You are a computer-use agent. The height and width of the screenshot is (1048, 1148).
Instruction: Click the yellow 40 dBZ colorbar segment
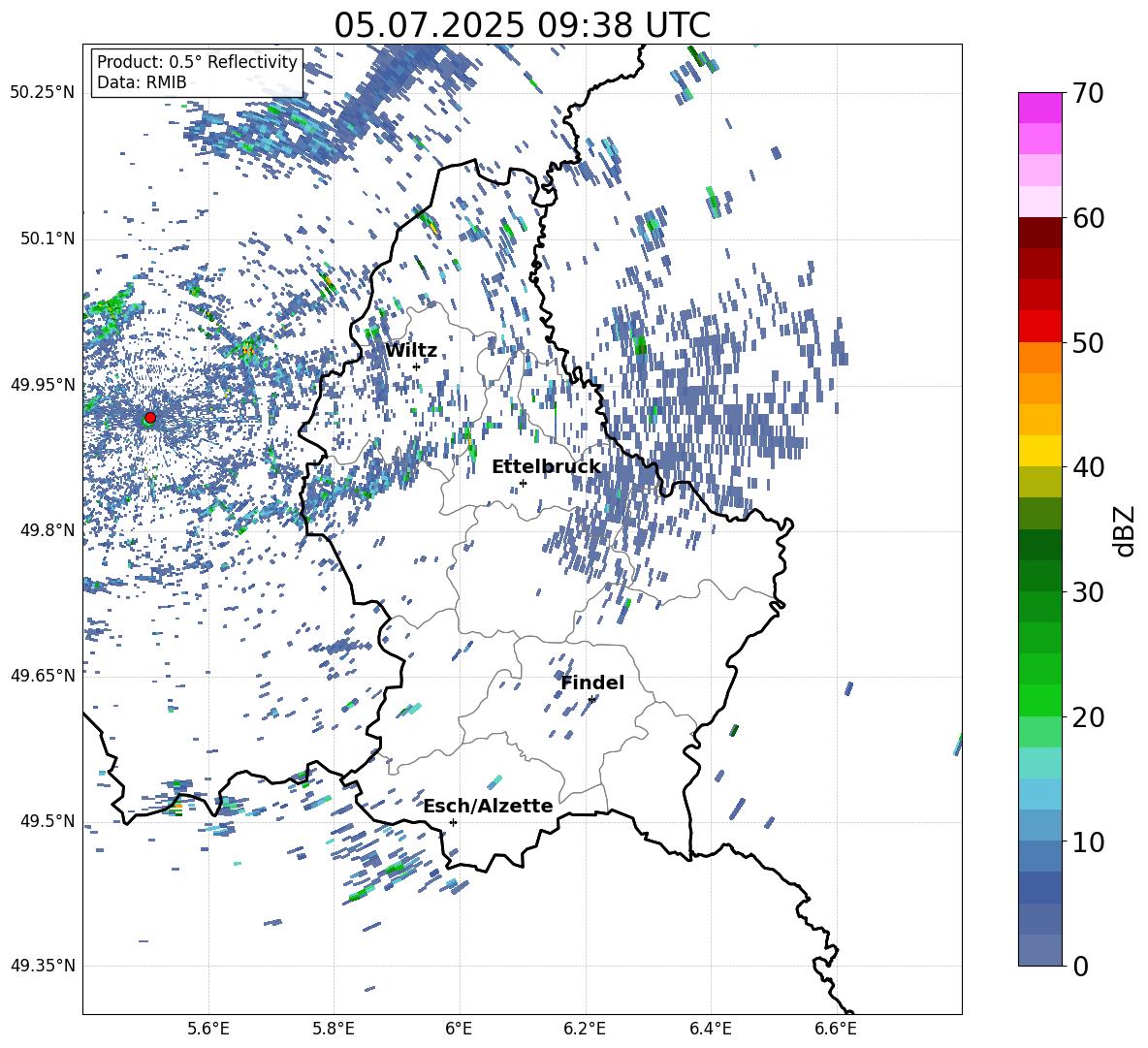coord(1040,451)
